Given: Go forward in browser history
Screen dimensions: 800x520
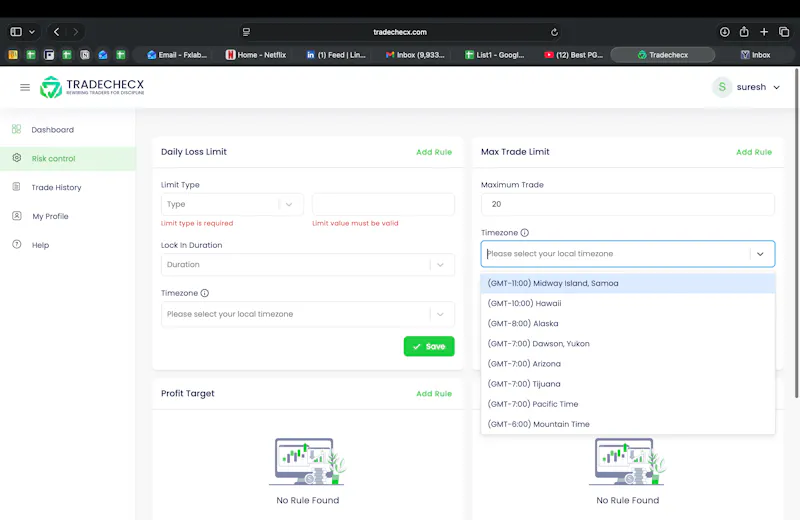Looking at the screenshot, I should click(x=76, y=32).
